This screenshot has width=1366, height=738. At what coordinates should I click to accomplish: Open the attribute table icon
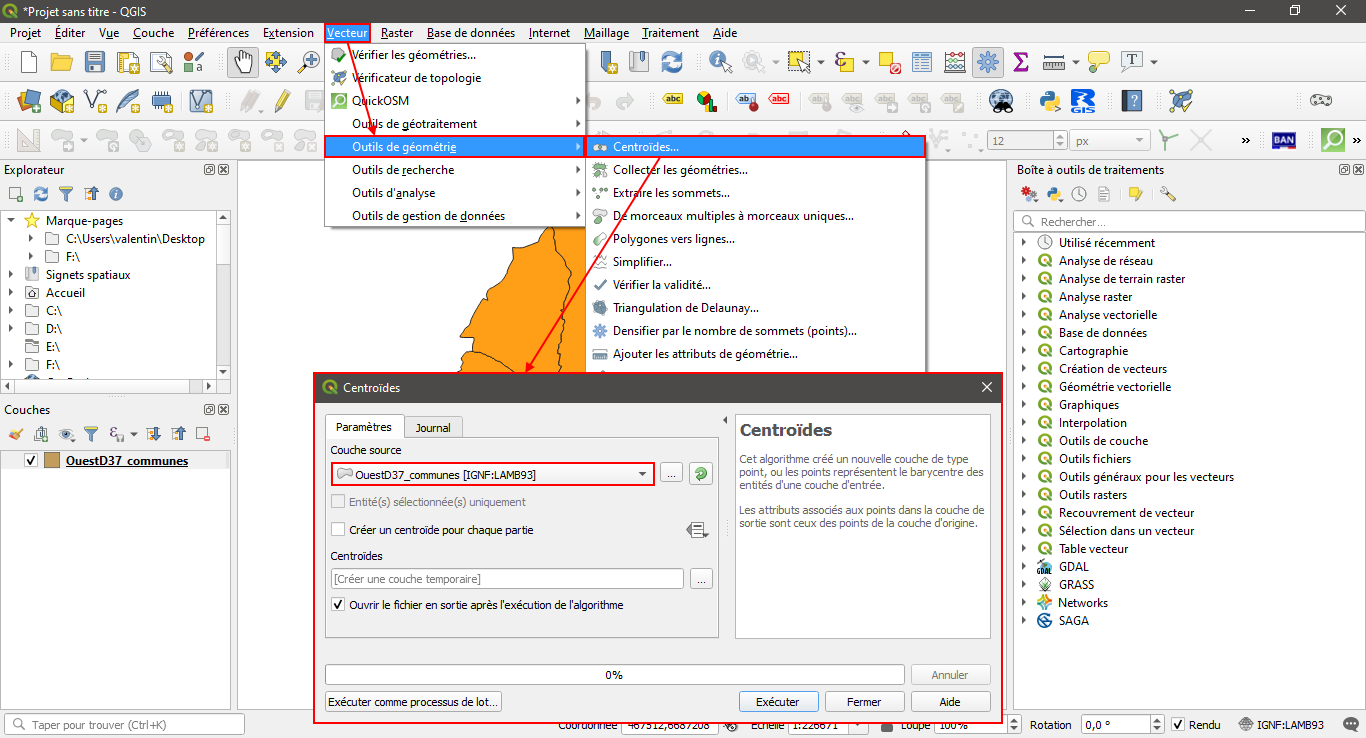coord(922,62)
